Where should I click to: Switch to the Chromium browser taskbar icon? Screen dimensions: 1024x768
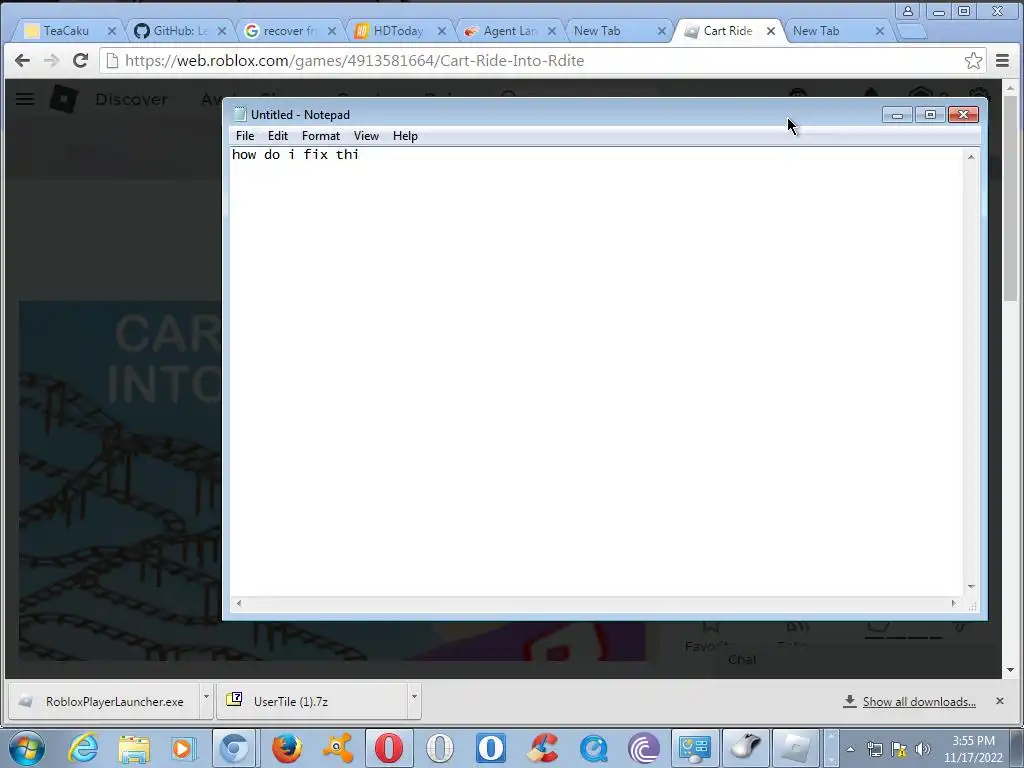[x=234, y=748]
